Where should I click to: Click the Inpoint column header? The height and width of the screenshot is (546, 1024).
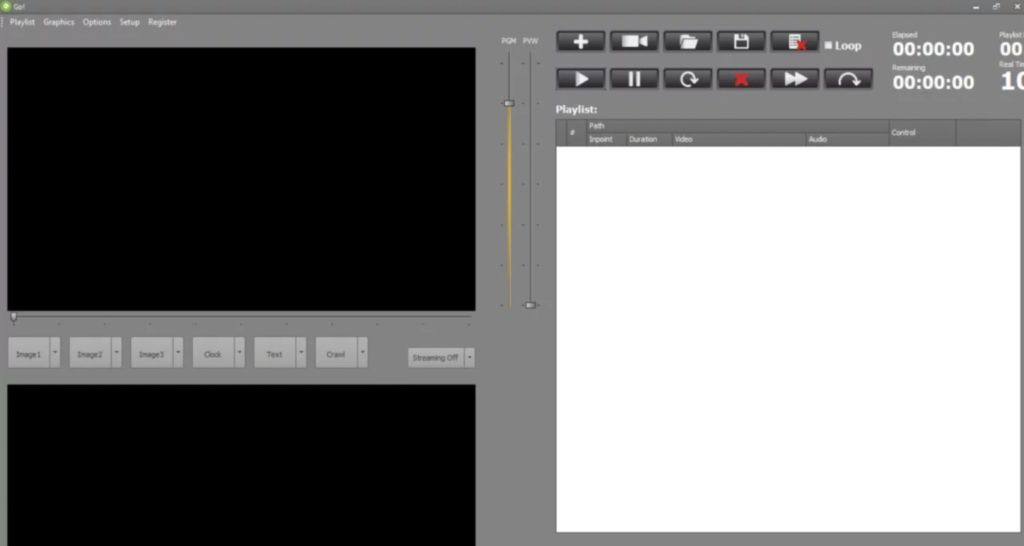pos(606,139)
